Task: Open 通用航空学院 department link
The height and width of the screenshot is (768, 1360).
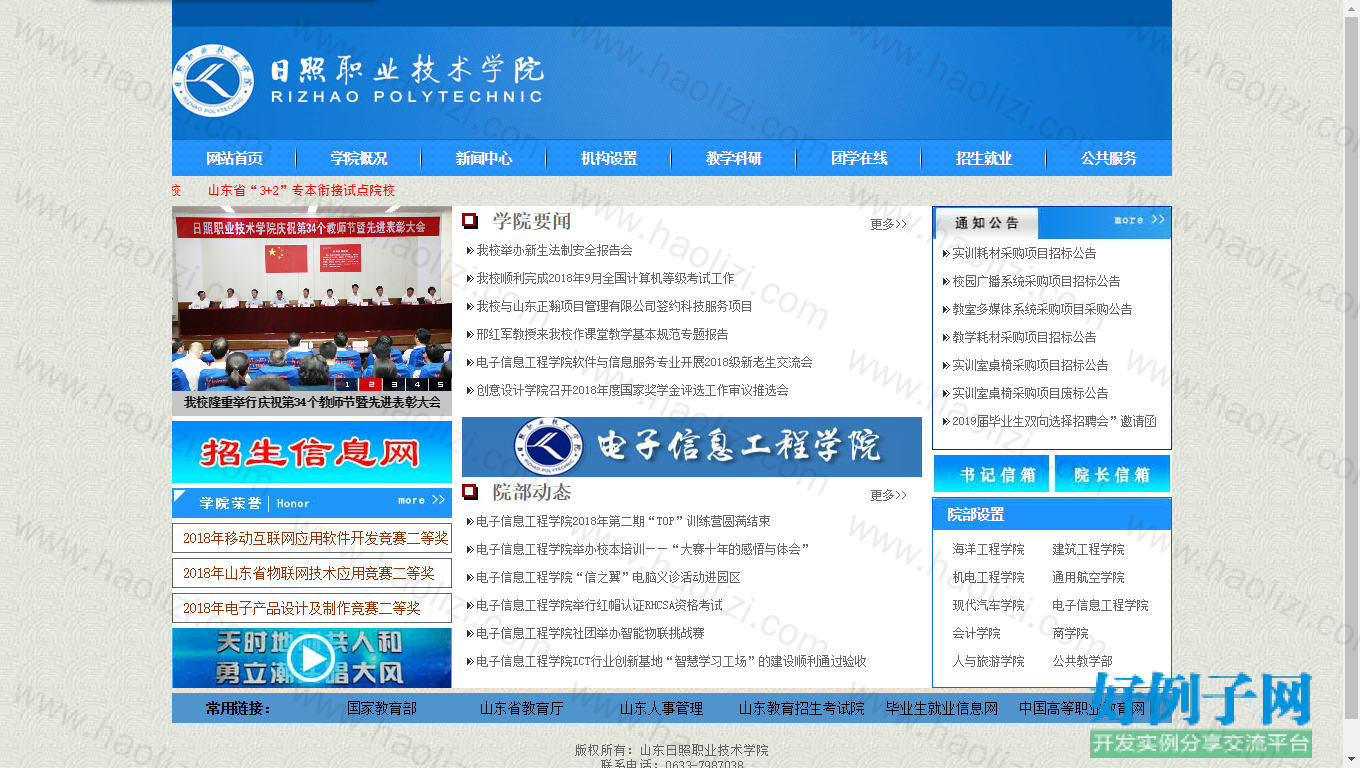Action: [x=1088, y=577]
